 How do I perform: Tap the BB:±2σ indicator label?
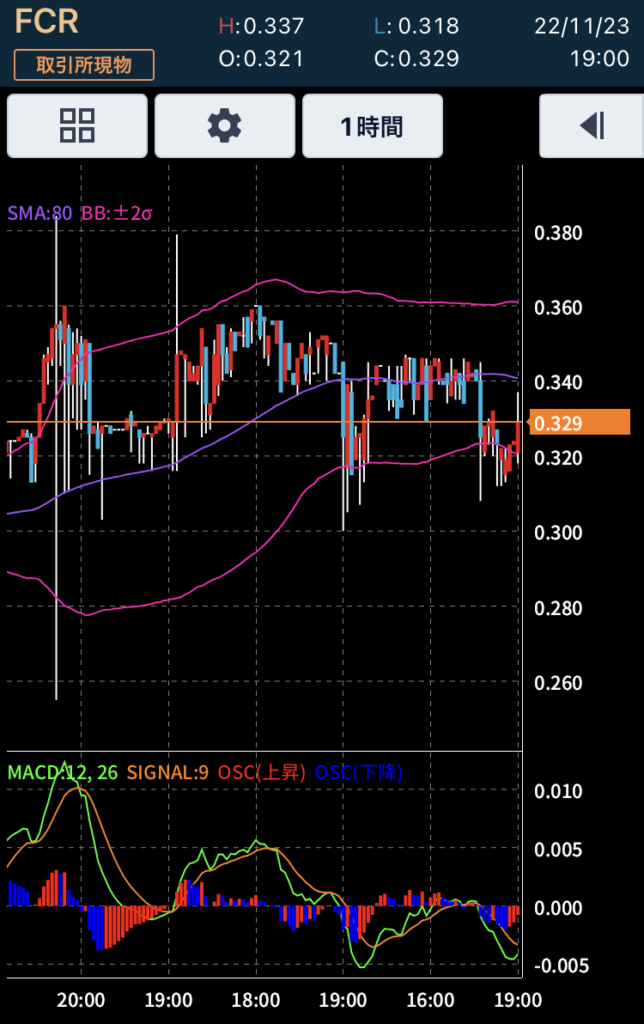click(x=116, y=213)
